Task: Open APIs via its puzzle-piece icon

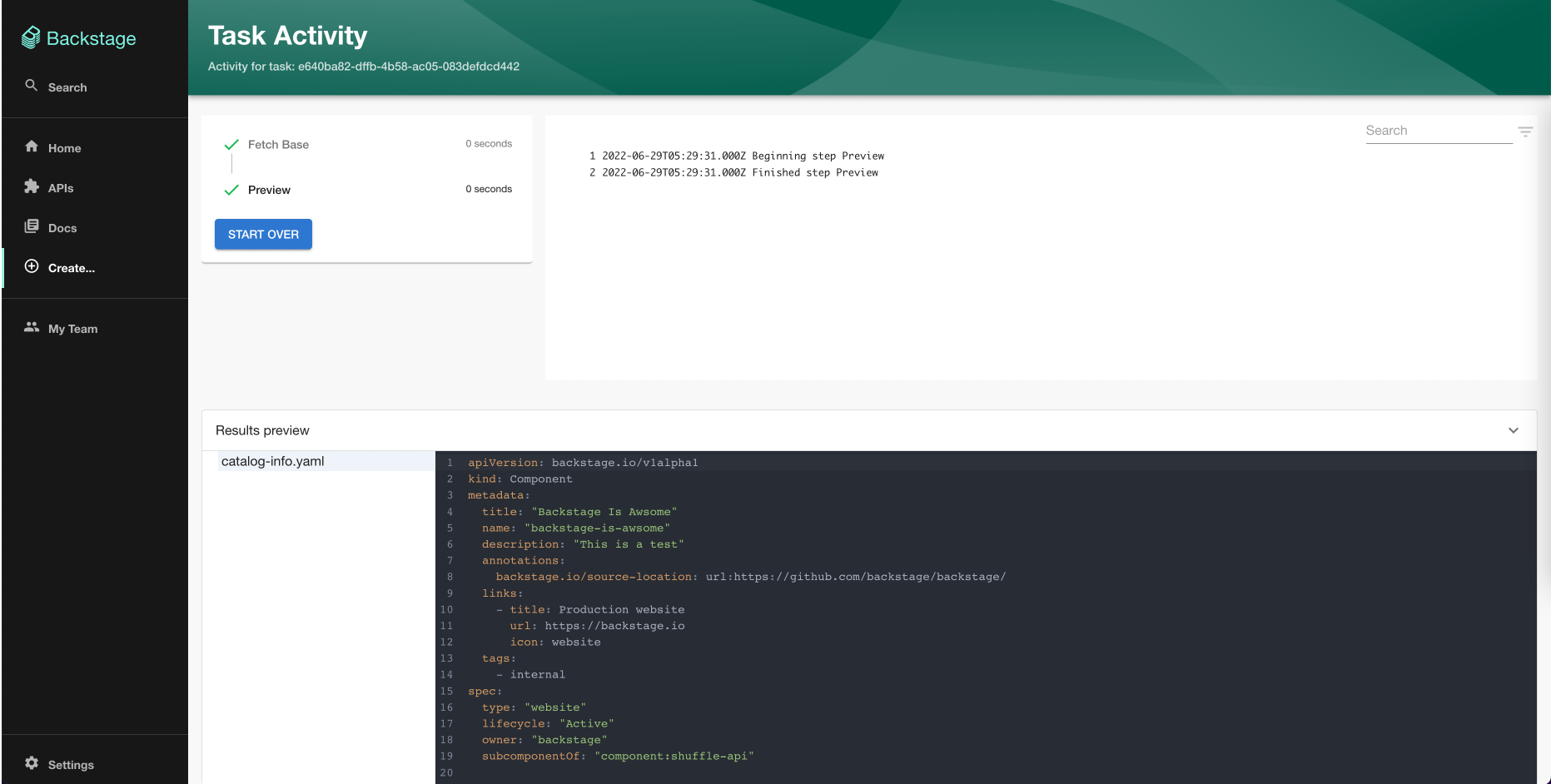Action: point(31,187)
